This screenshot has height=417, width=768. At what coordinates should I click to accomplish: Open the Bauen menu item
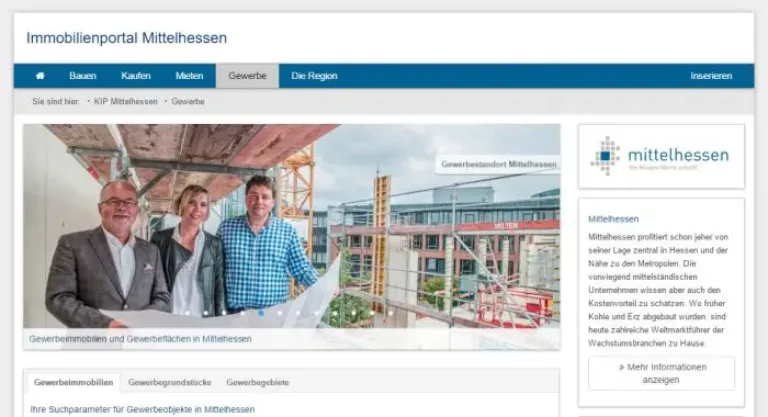tap(83, 76)
